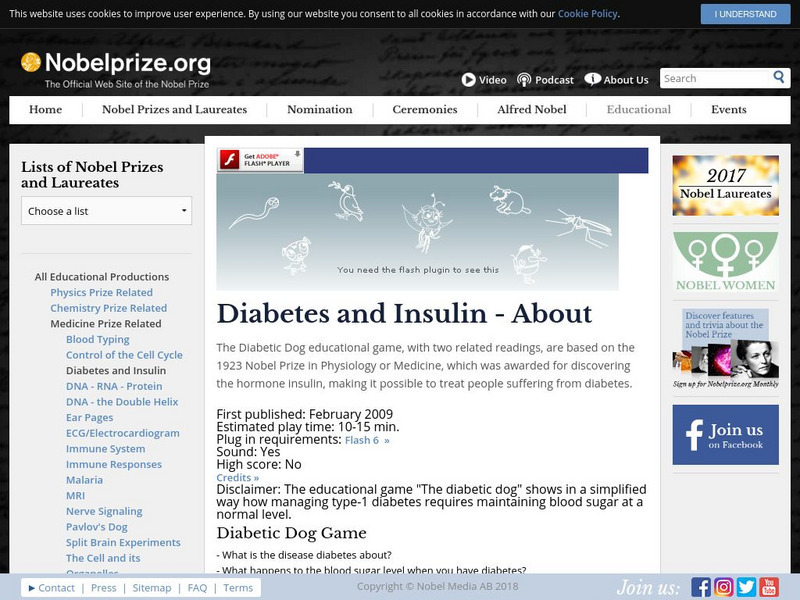Open the Cookie Policy link in the banner

pos(587,14)
